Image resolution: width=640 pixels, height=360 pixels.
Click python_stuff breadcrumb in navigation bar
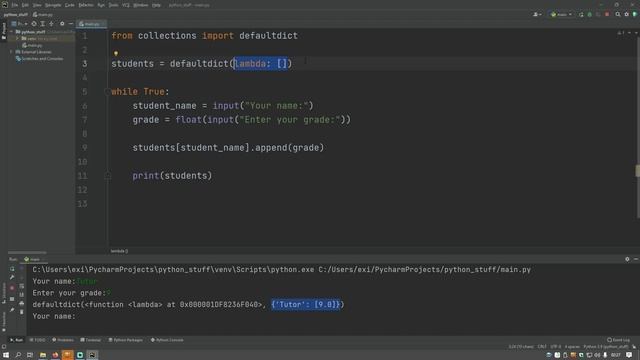(16, 14)
